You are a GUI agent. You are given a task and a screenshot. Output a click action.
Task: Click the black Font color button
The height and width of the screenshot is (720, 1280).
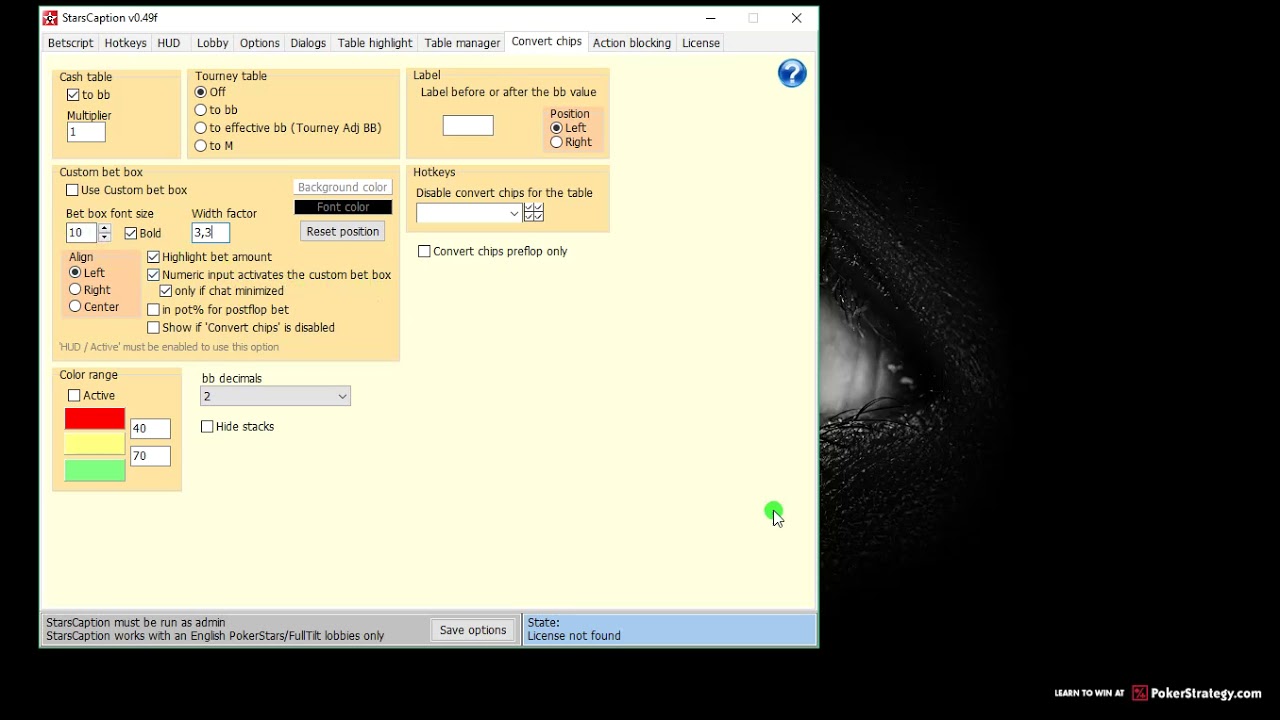(x=343, y=207)
